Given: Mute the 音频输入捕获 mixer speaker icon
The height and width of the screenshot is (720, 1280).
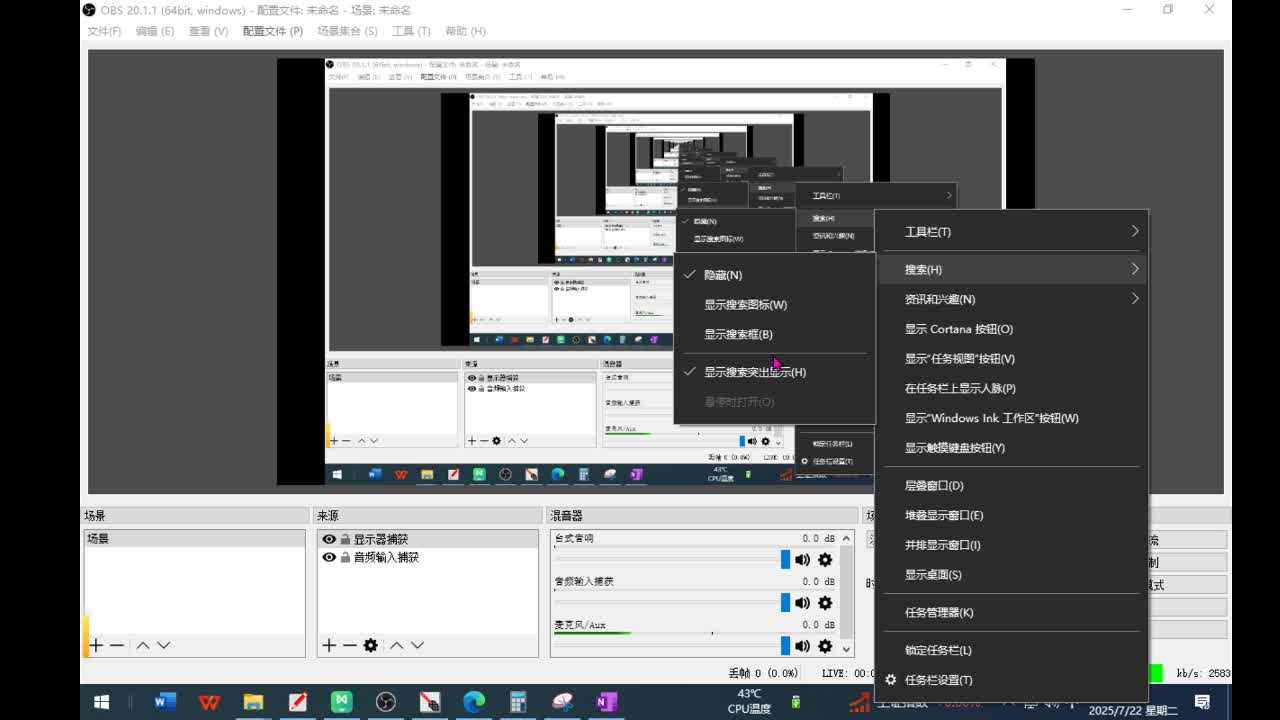Looking at the screenshot, I should coord(802,603).
